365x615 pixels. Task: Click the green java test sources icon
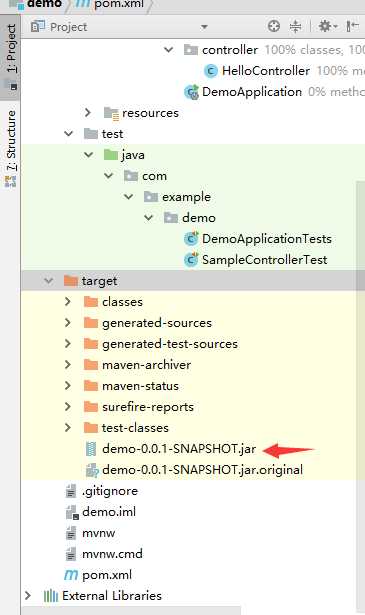point(111,155)
